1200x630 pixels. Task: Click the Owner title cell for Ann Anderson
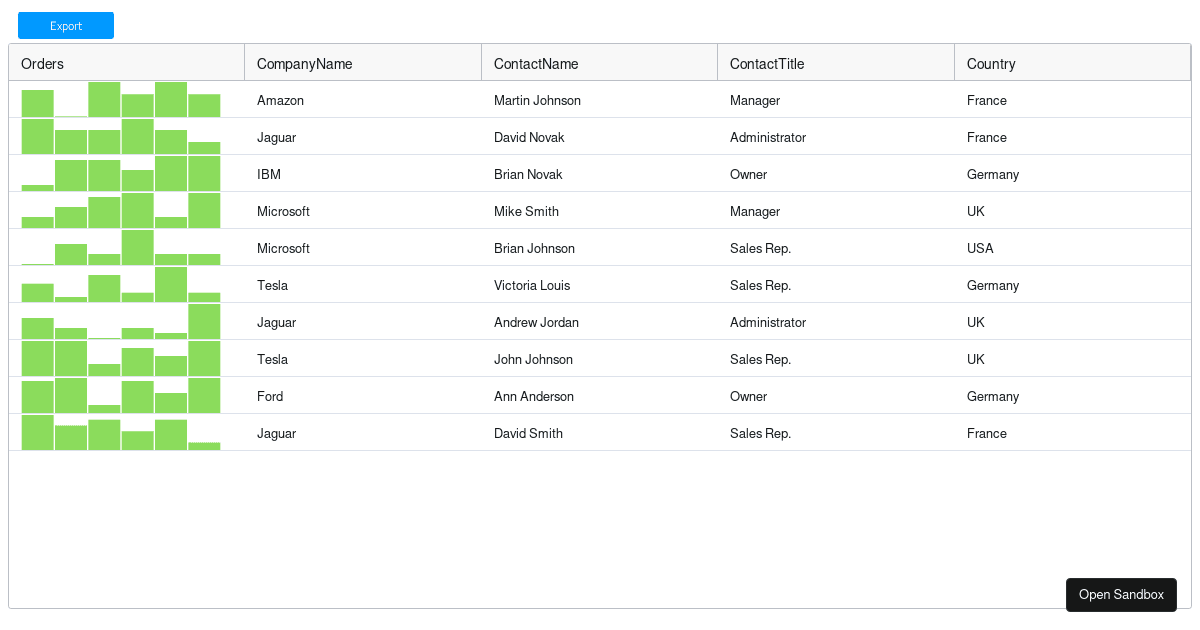[x=748, y=396]
